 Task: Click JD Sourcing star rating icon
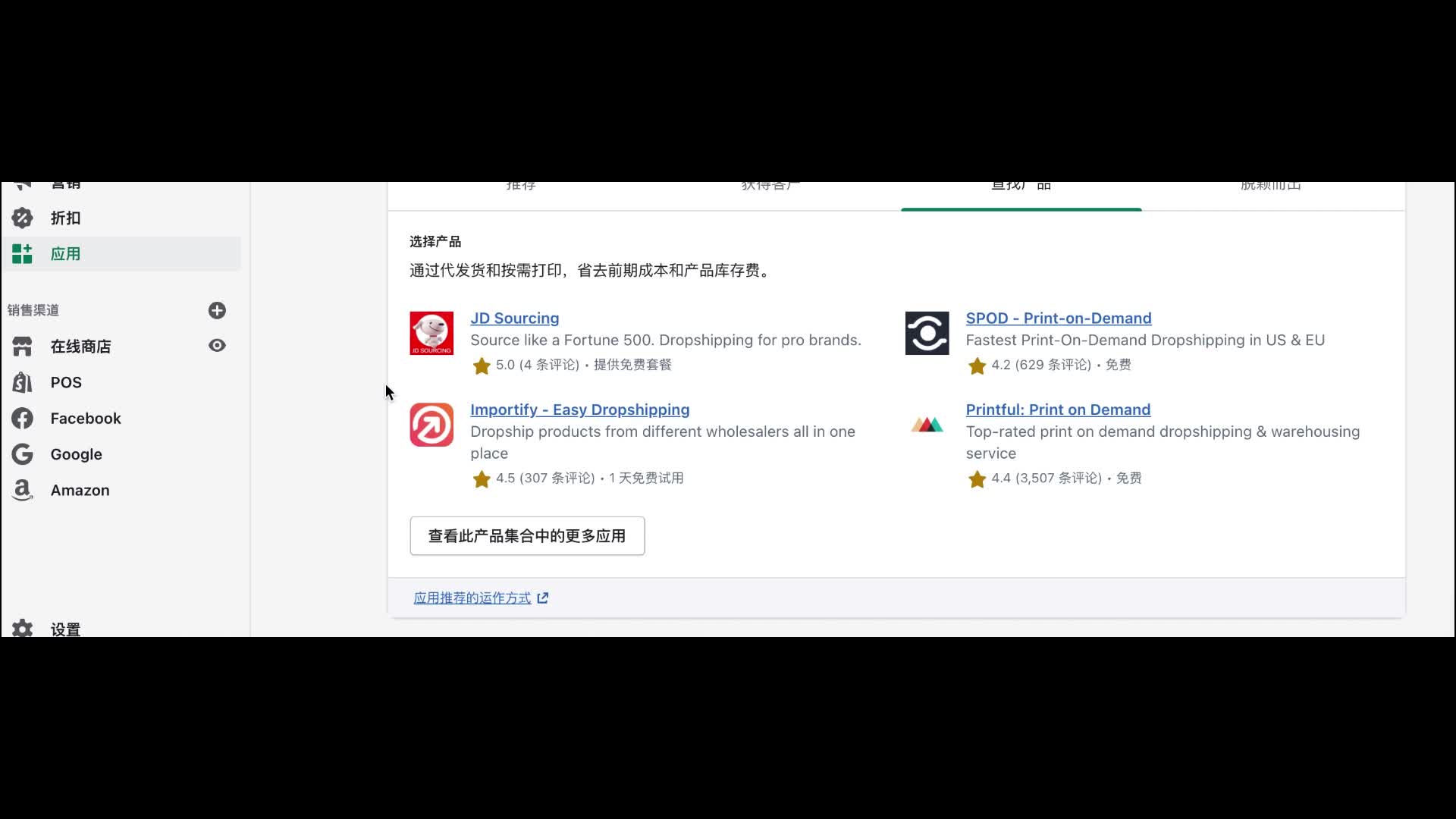[x=482, y=366]
